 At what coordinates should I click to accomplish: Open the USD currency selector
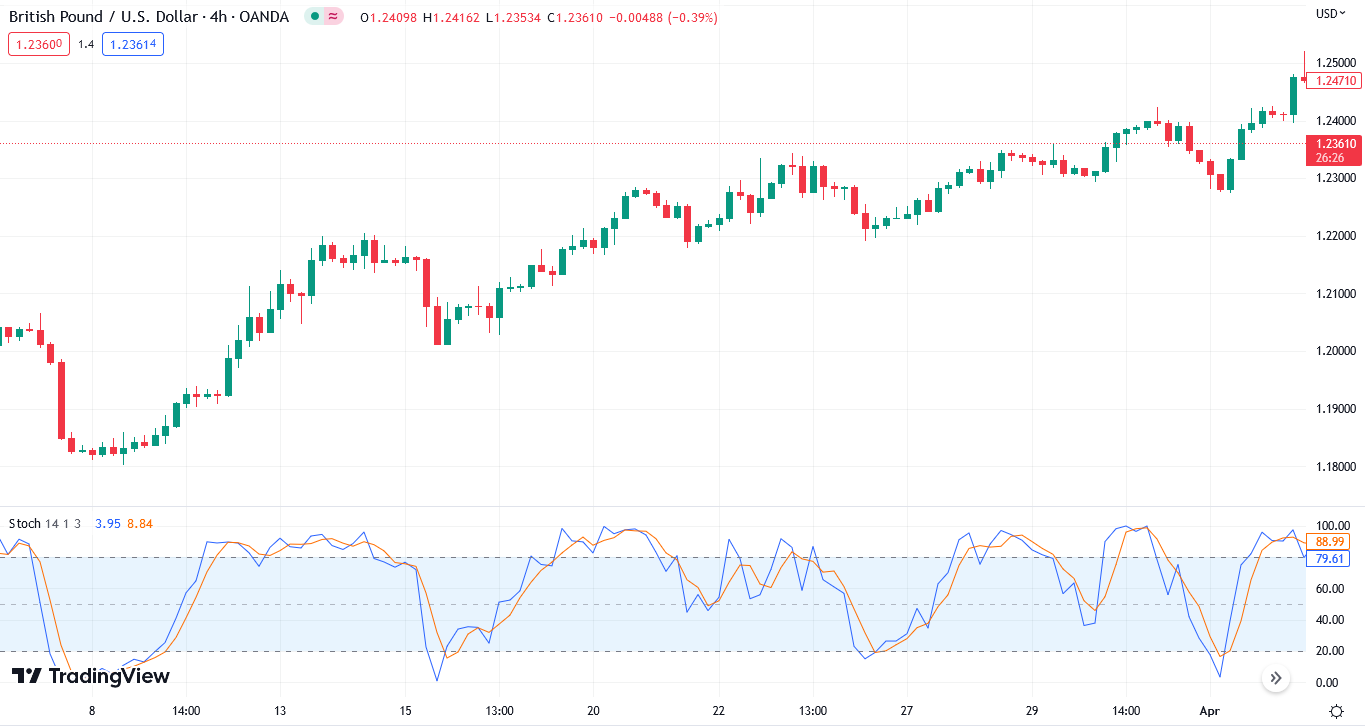coord(1329,14)
